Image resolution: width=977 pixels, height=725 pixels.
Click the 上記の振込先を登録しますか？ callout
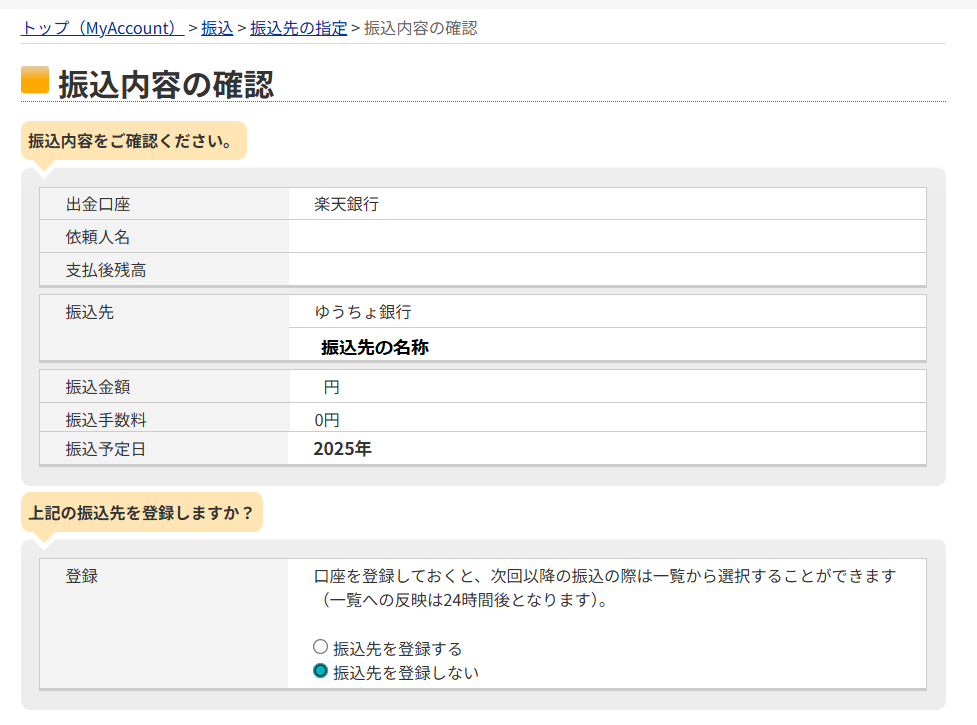click(x=141, y=513)
